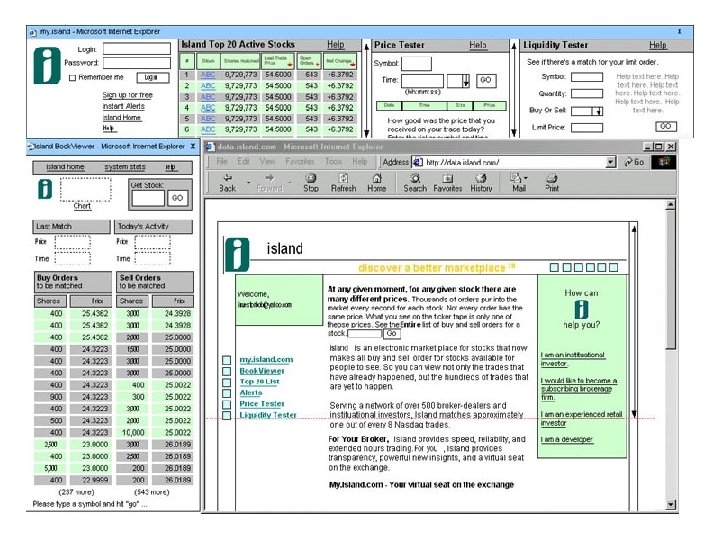Open Buy Or Sell dropdown
This screenshot has height=540, width=720.
(598, 111)
